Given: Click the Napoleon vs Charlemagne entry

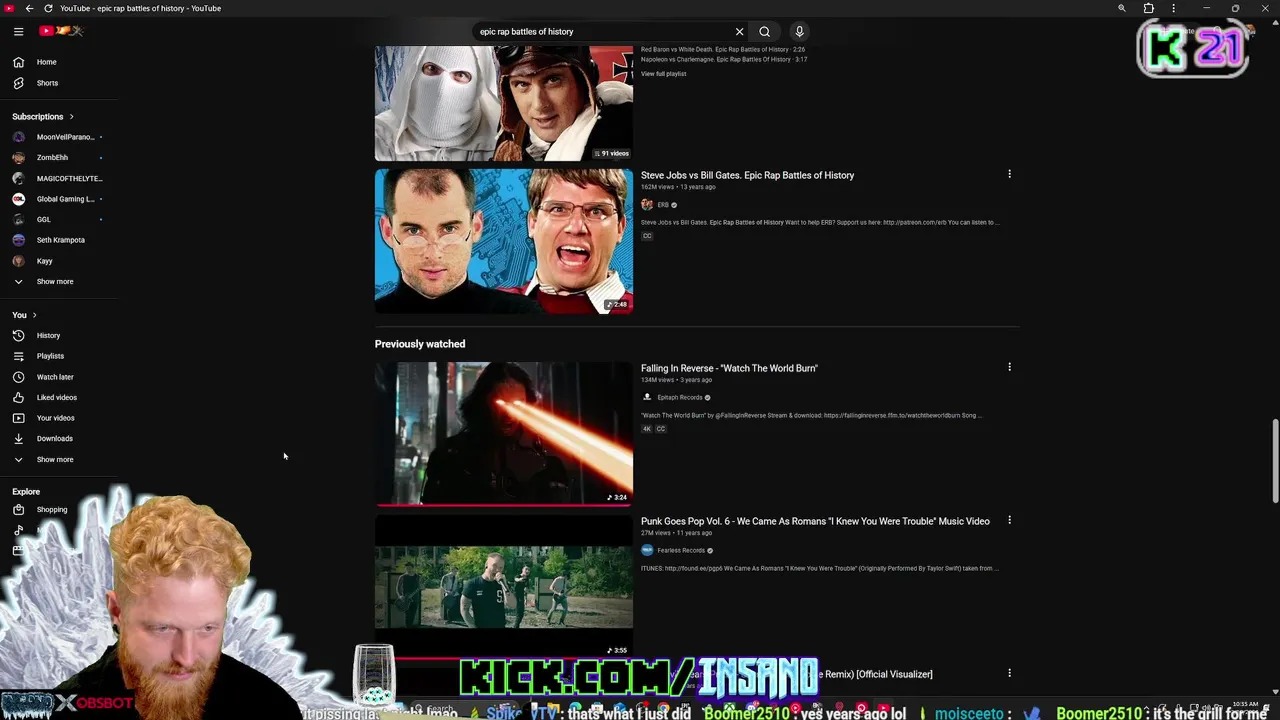Looking at the screenshot, I should (x=724, y=59).
